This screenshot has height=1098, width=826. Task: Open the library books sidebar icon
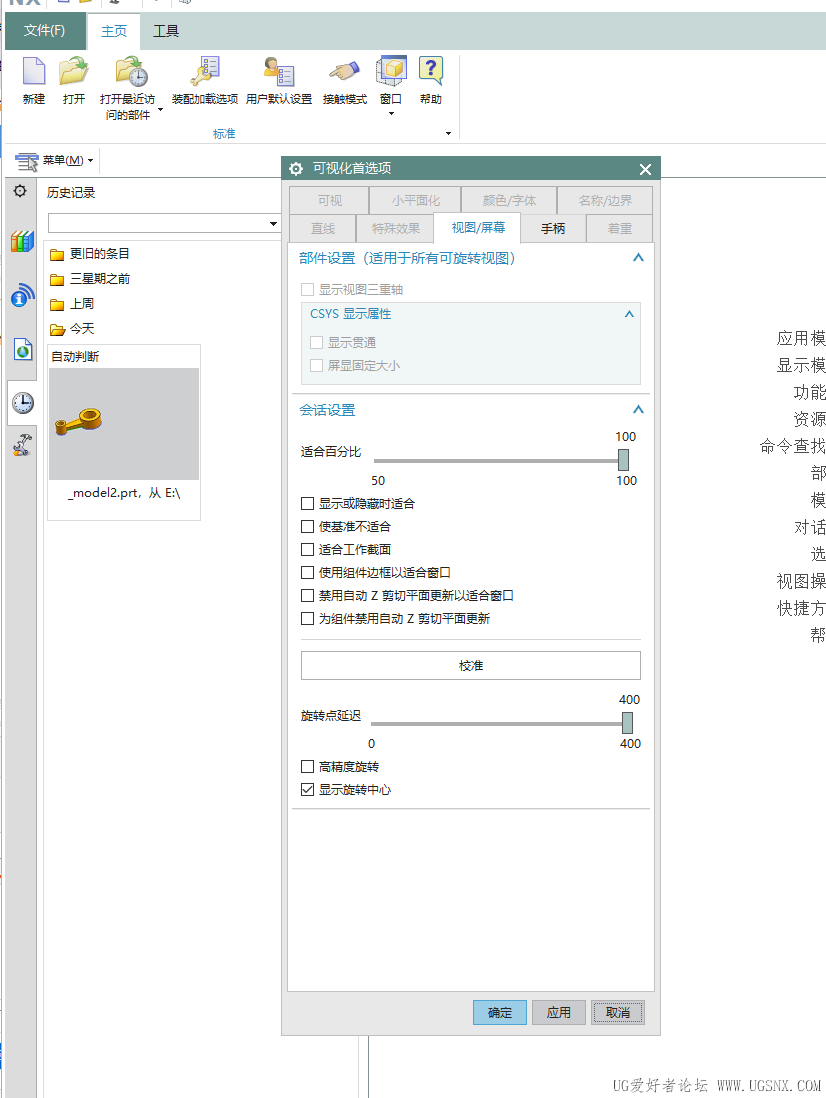[x=22, y=242]
